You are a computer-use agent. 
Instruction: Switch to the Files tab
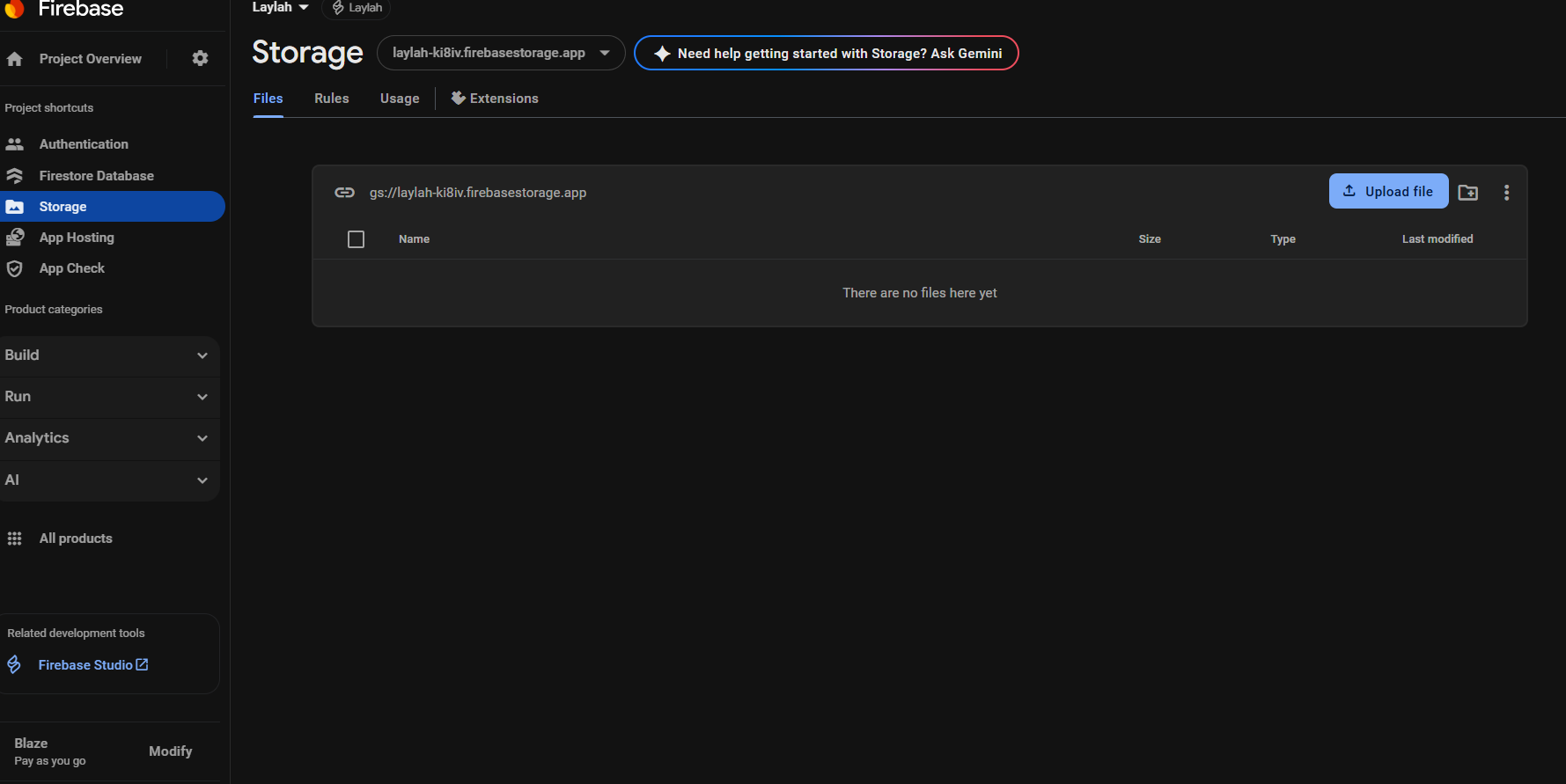(x=268, y=99)
